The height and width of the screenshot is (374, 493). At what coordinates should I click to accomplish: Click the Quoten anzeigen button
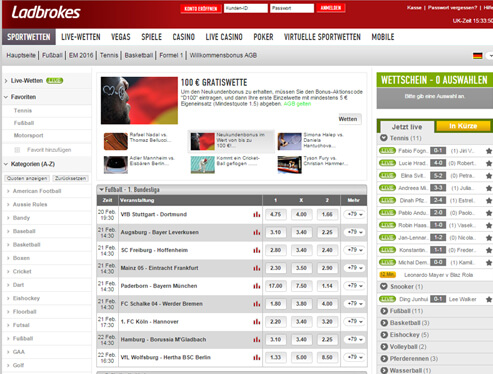coord(27,178)
